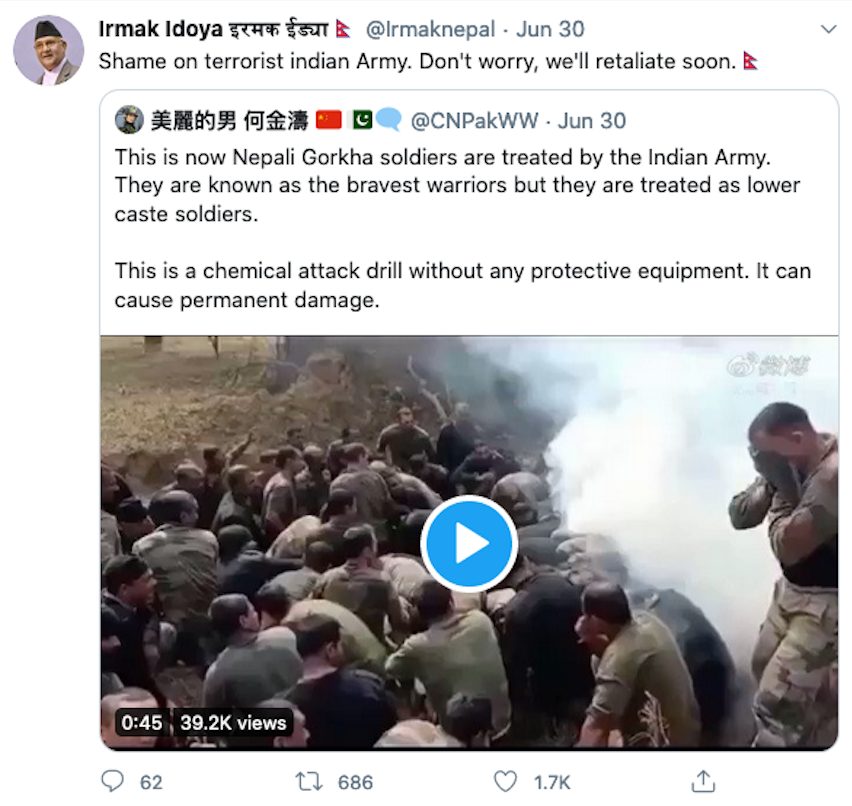Open the @Irmaknepal handle link
The image size is (852, 806).
(x=430, y=29)
